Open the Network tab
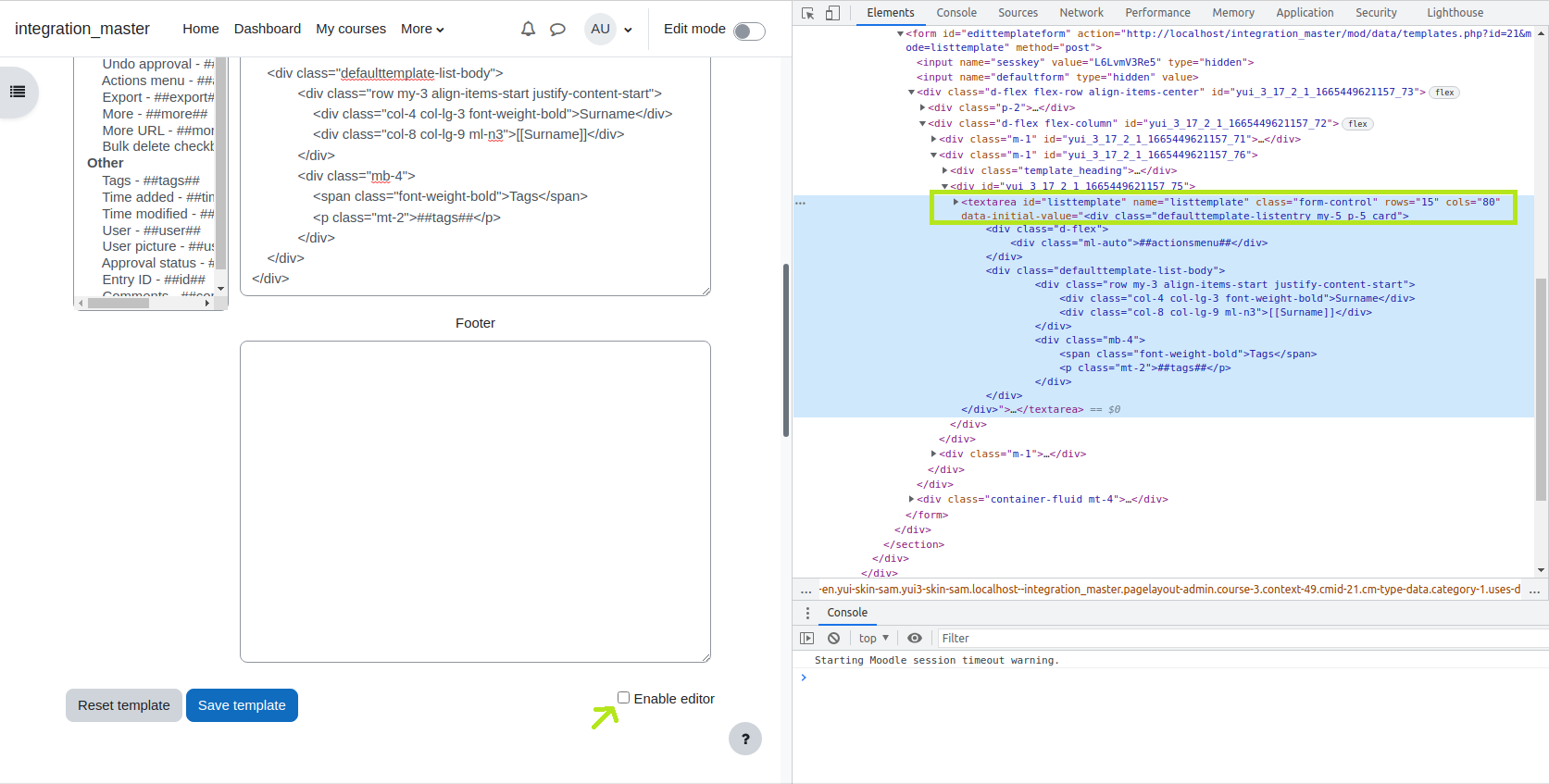The width and height of the screenshot is (1549, 784). 1081,13
